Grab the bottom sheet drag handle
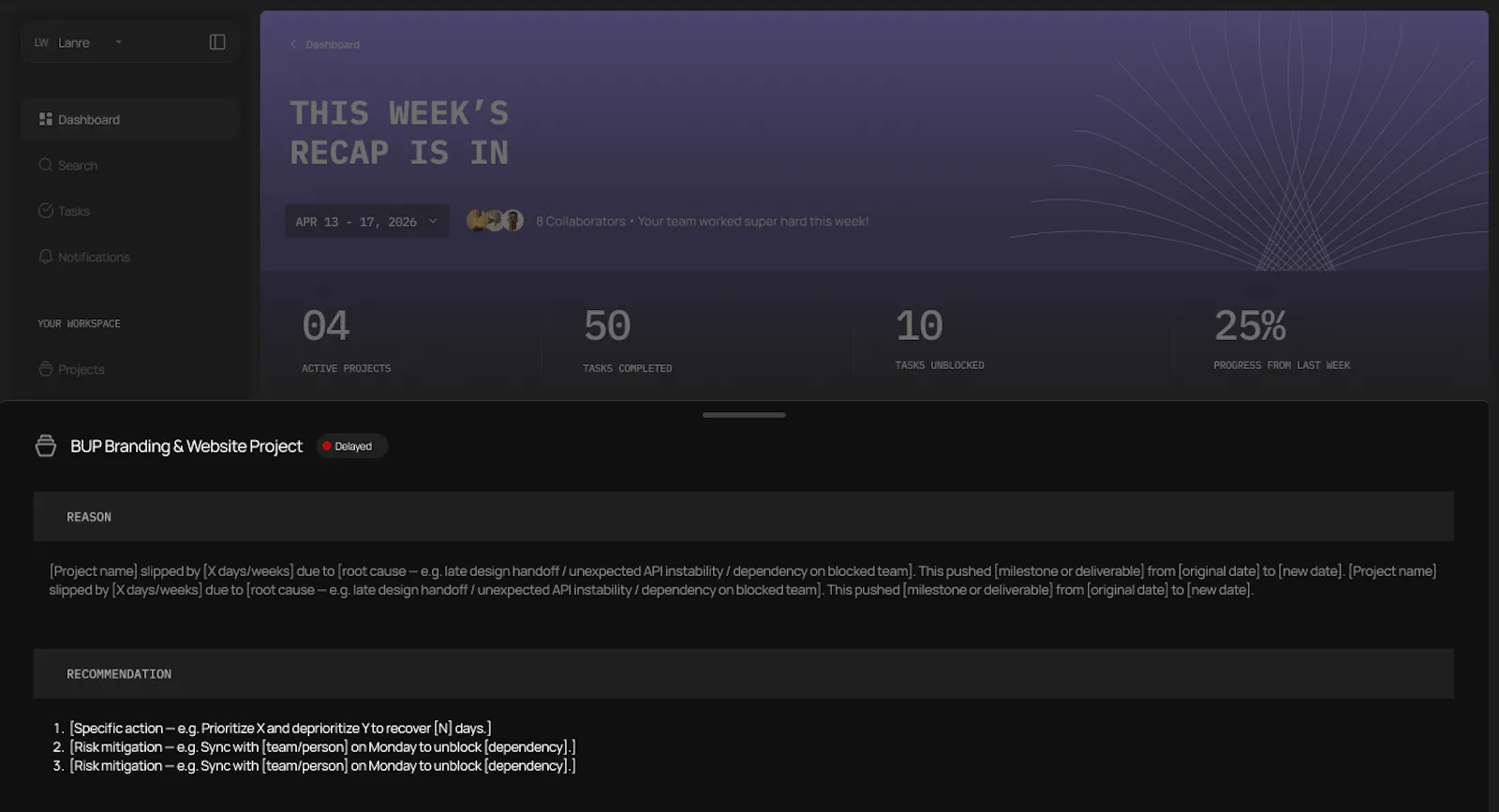This screenshot has height=812, width=1499. tap(744, 415)
